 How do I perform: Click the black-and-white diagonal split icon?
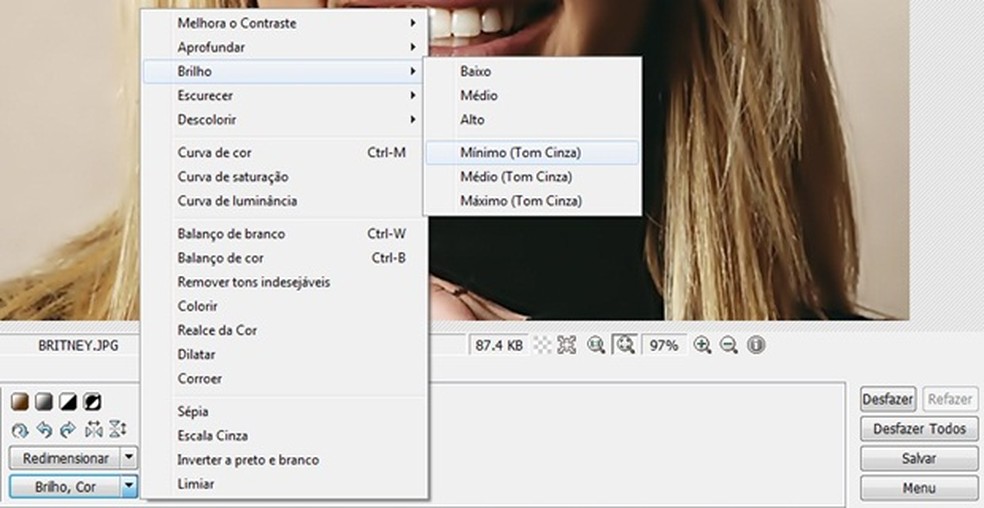pos(68,402)
